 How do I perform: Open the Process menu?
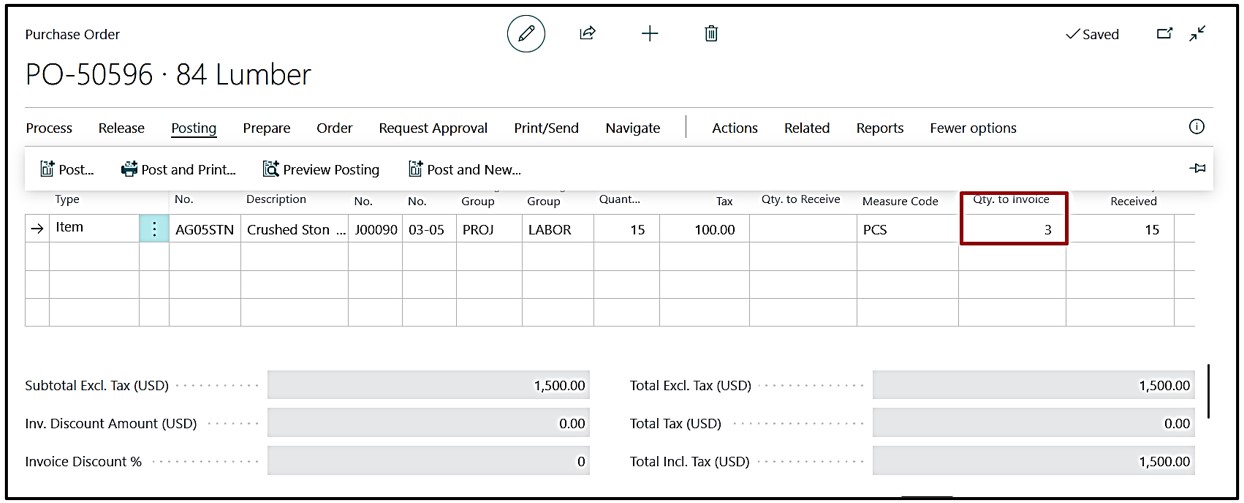[49, 128]
